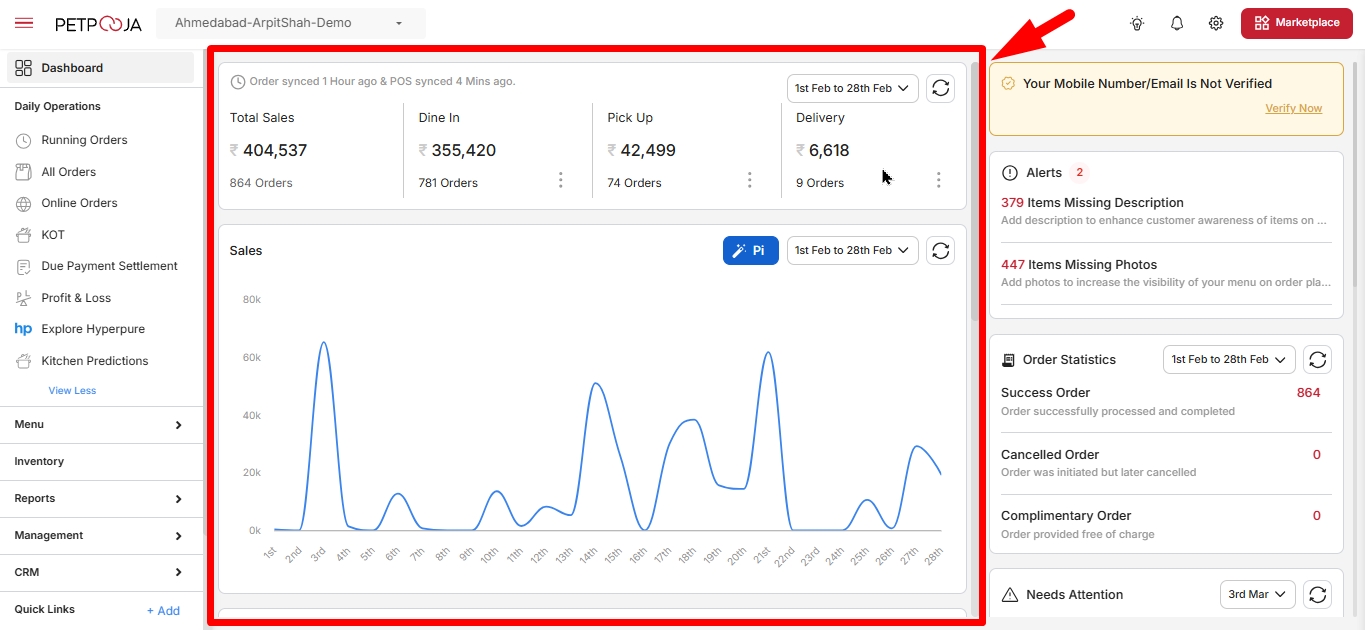Expand the CRM sidebar section
Screen dimensions: 1365x630
pyautogui.click(x=99, y=572)
